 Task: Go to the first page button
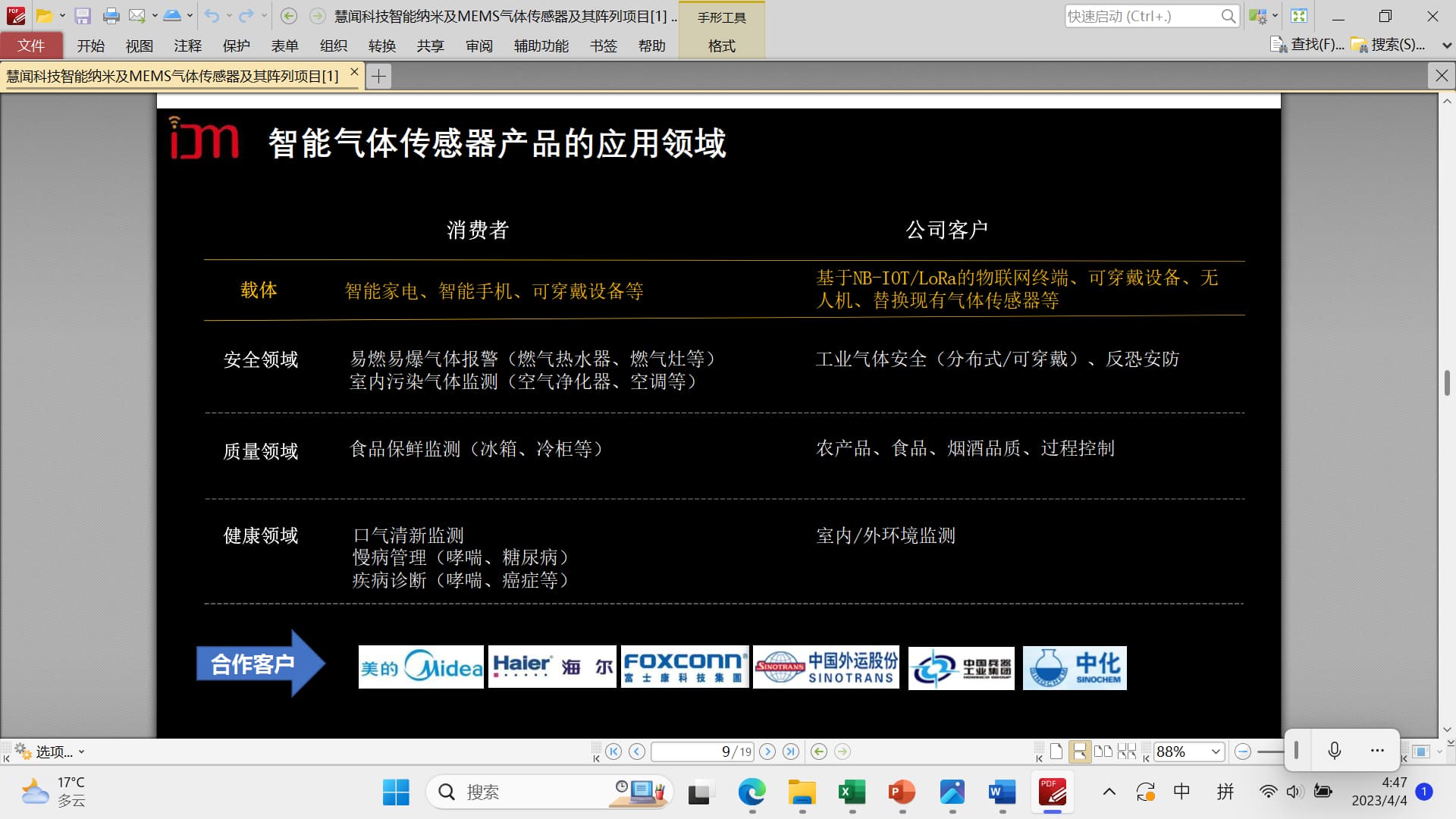point(613,752)
